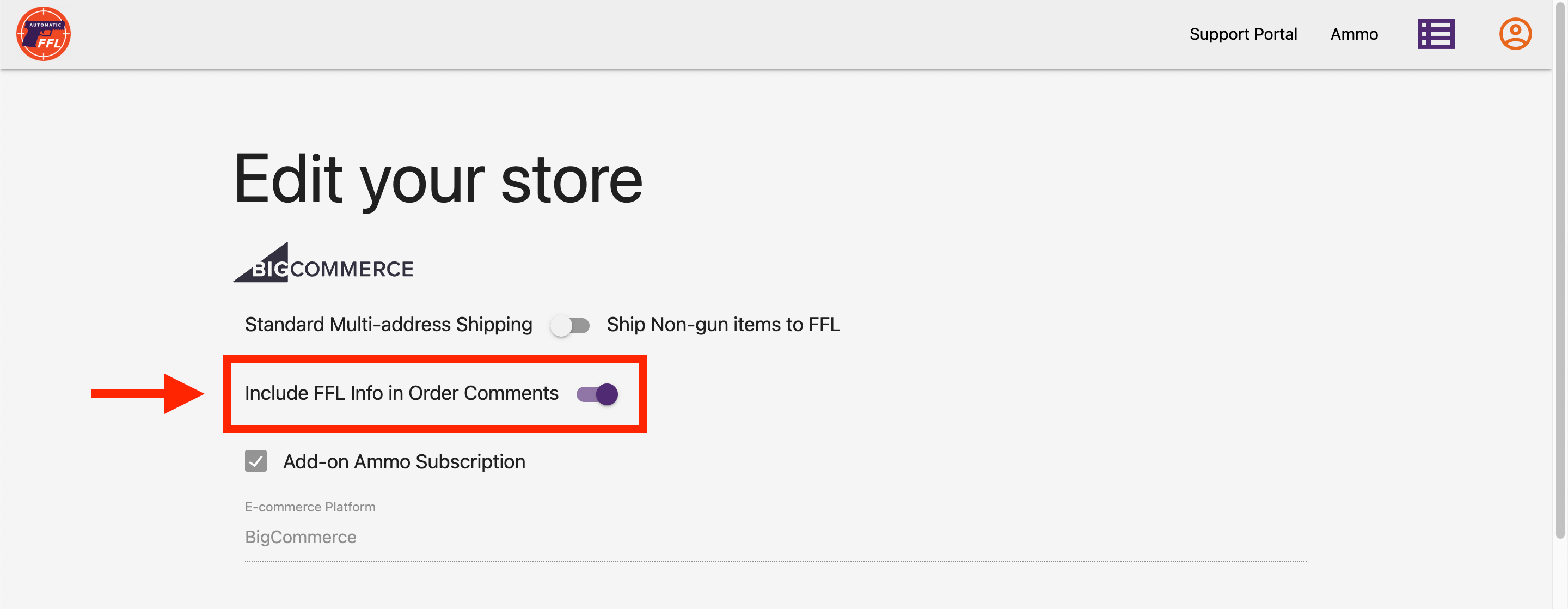Go to the Ammo page link

click(x=1353, y=34)
